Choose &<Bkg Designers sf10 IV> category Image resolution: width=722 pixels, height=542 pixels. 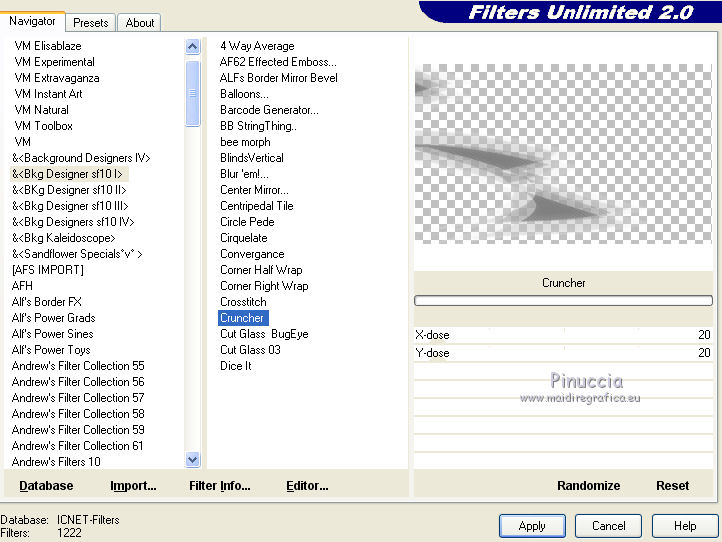click(73, 222)
